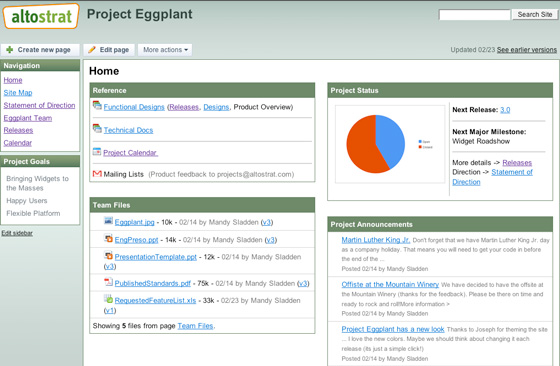Open the Eggplant.jpg file link
The height and width of the screenshot is (366, 560).
[x=134, y=222]
